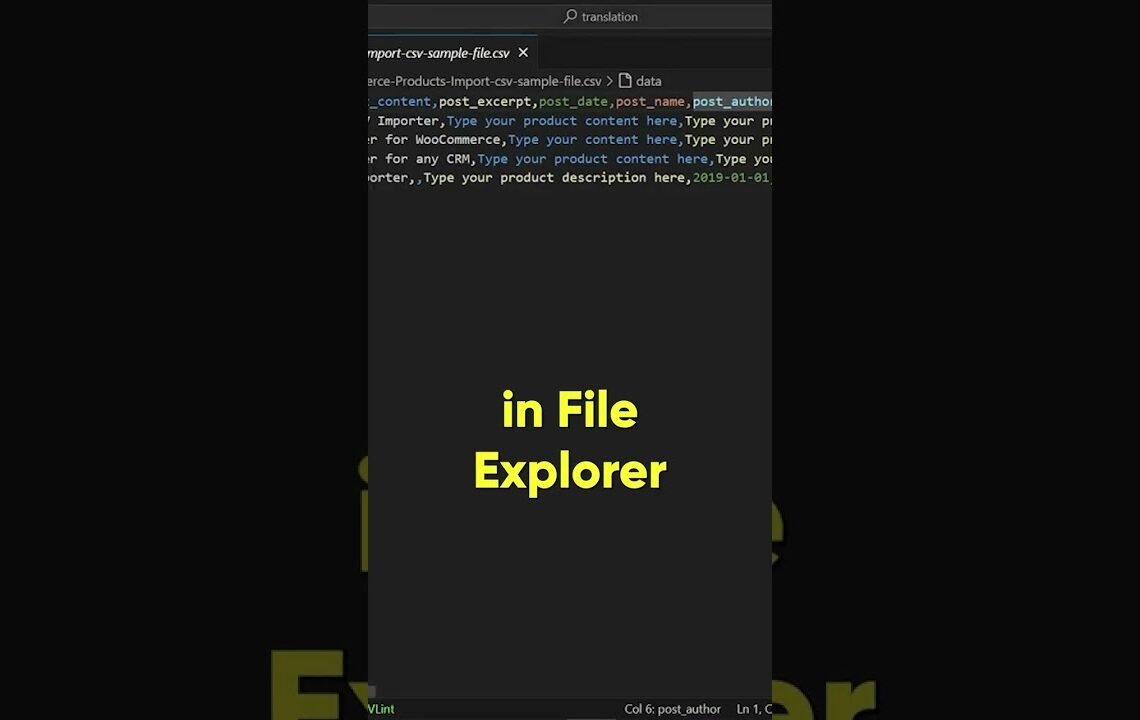
Task: Click the translation search box
Action: [x=570, y=16]
